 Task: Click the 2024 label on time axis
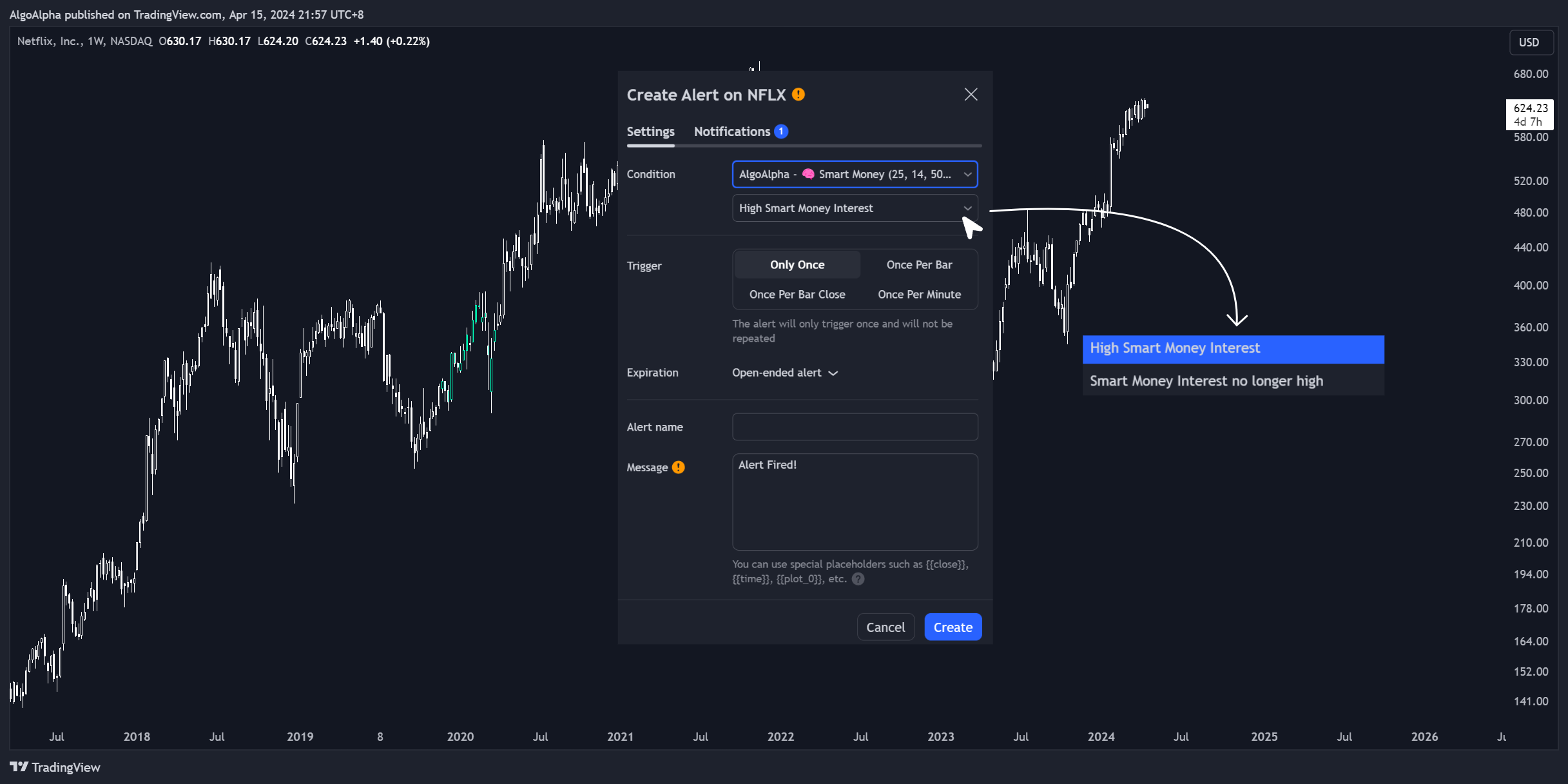tap(1101, 737)
